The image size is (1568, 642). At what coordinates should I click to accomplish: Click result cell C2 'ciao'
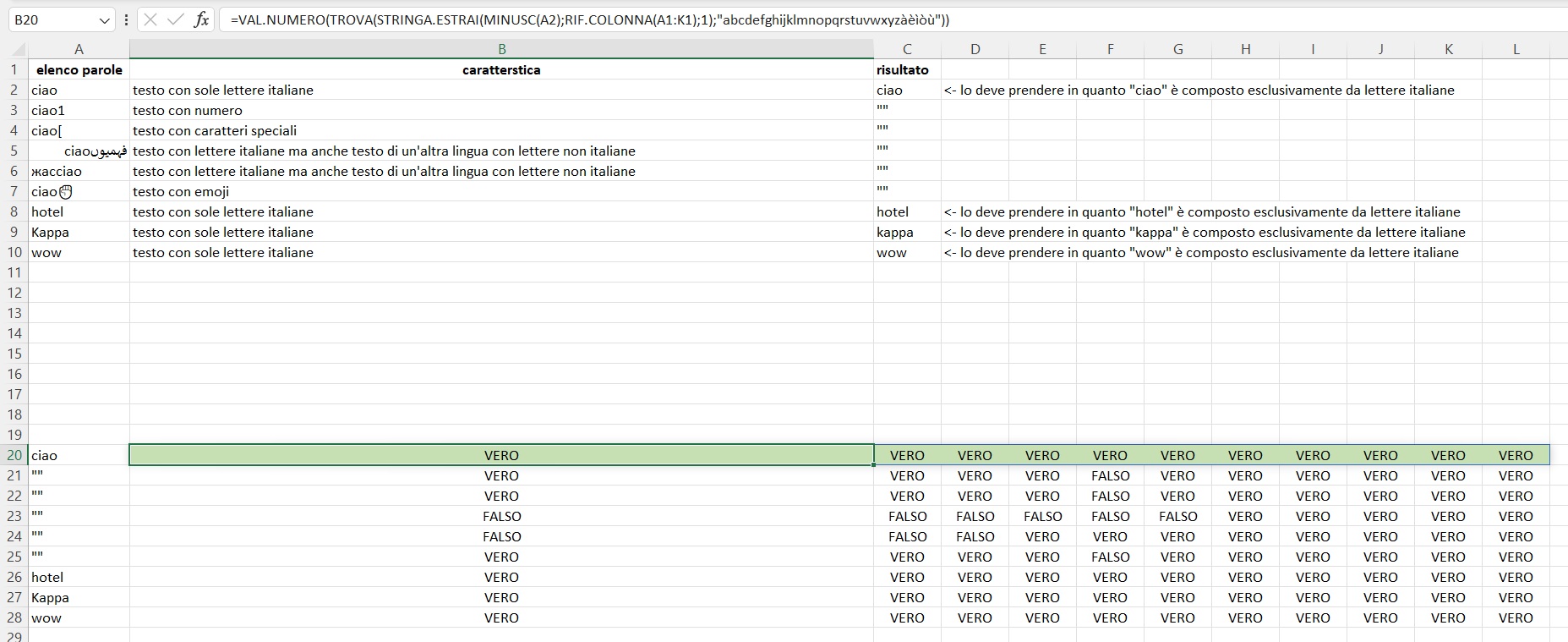click(x=907, y=90)
